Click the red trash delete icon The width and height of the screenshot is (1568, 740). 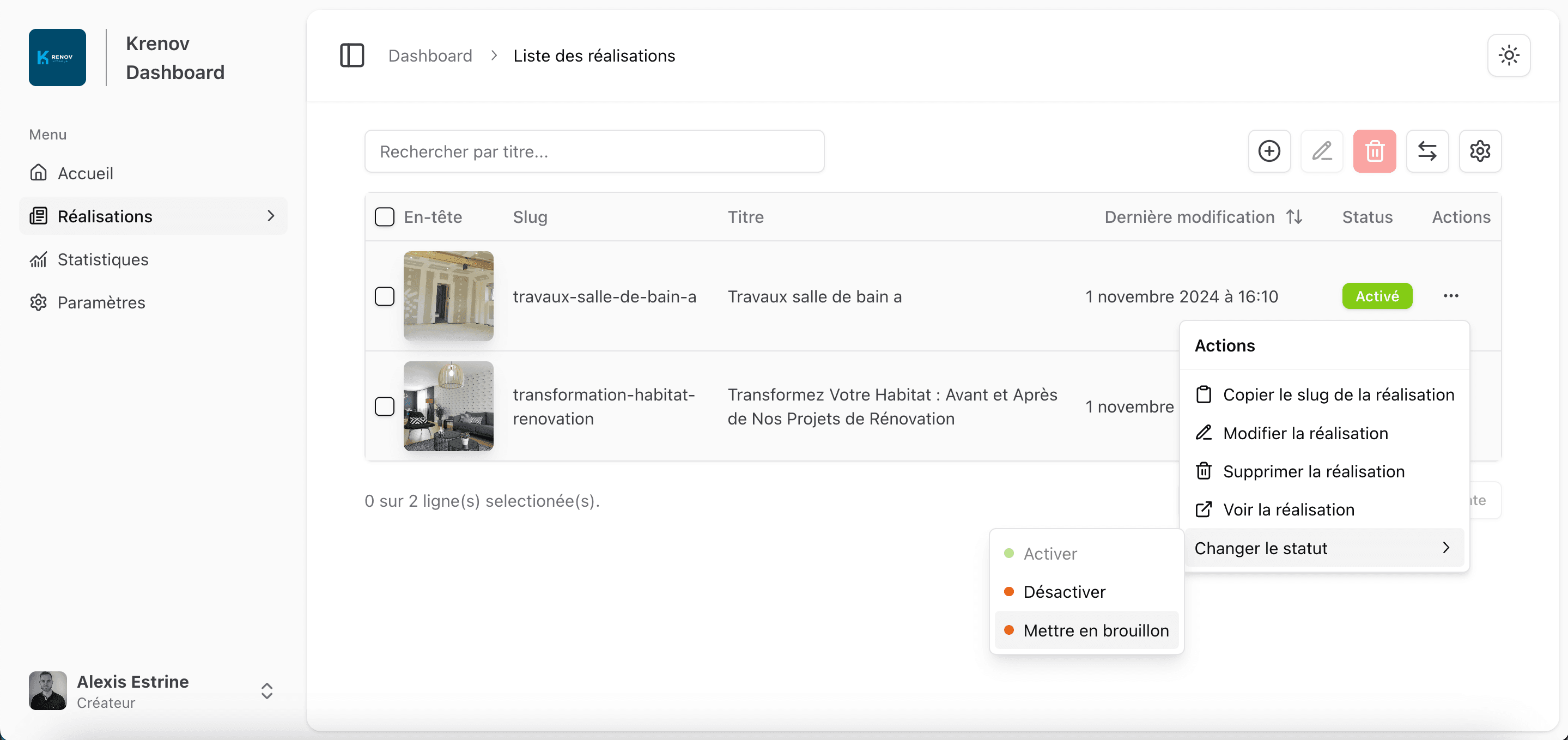pos(1375,151)
